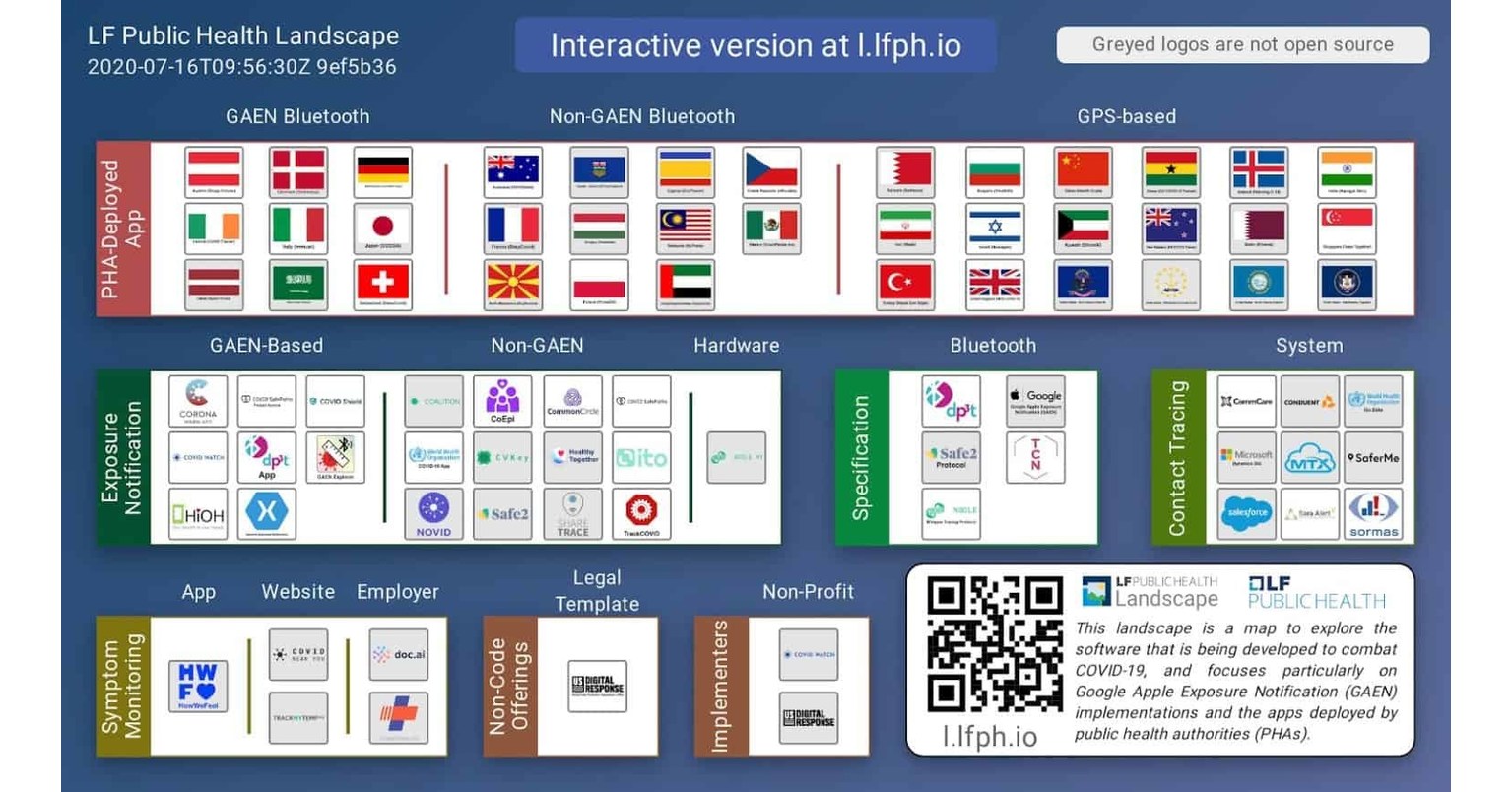Viewport: 1512px width, 792px height.
Task: Select the MTX cloud logo card
Action: tap(1310, 457)
